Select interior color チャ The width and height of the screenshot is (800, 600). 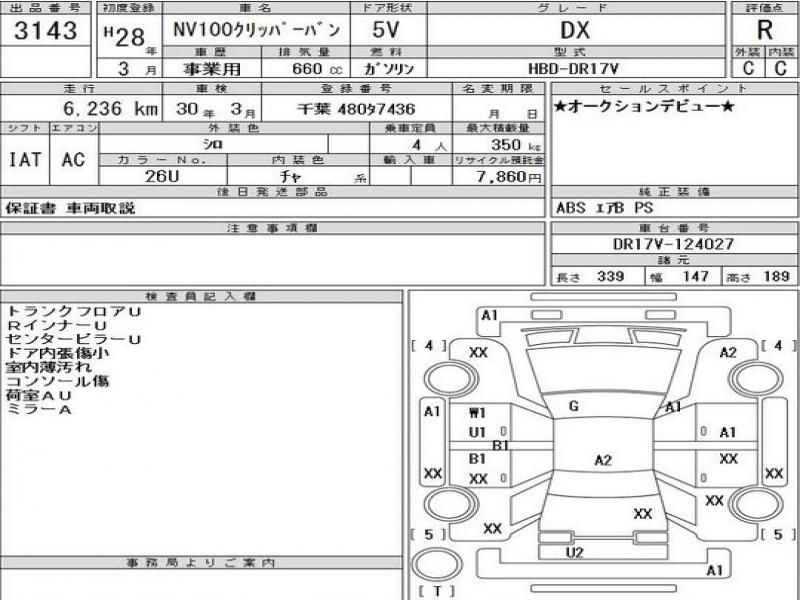point(290,177)
